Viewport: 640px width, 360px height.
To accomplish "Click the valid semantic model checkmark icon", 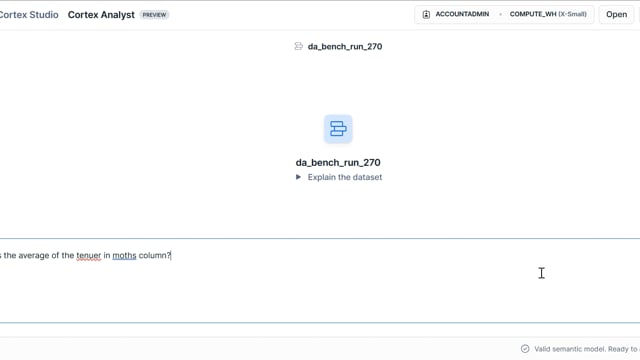I will click(525, 349).
